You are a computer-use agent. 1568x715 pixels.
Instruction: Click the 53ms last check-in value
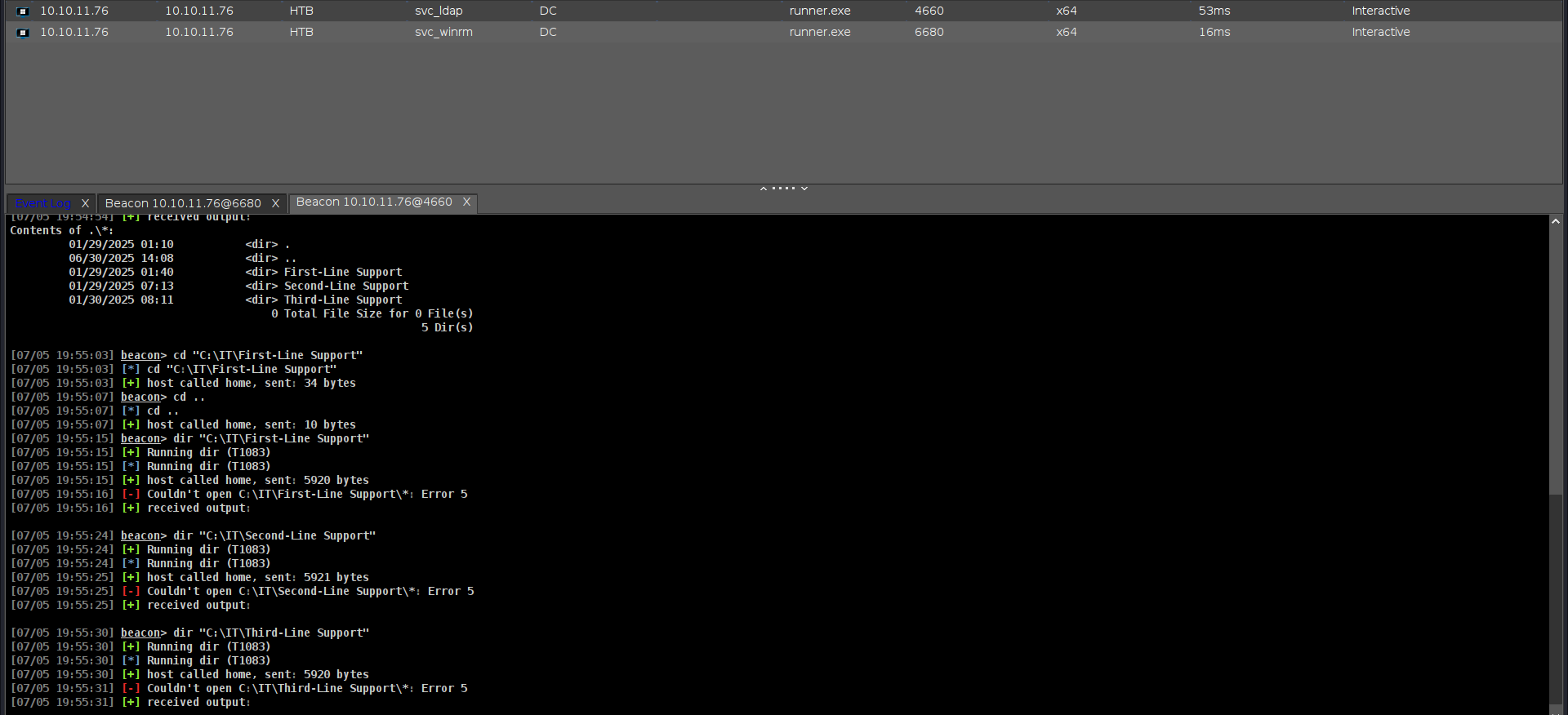(x=1214, y=11)
